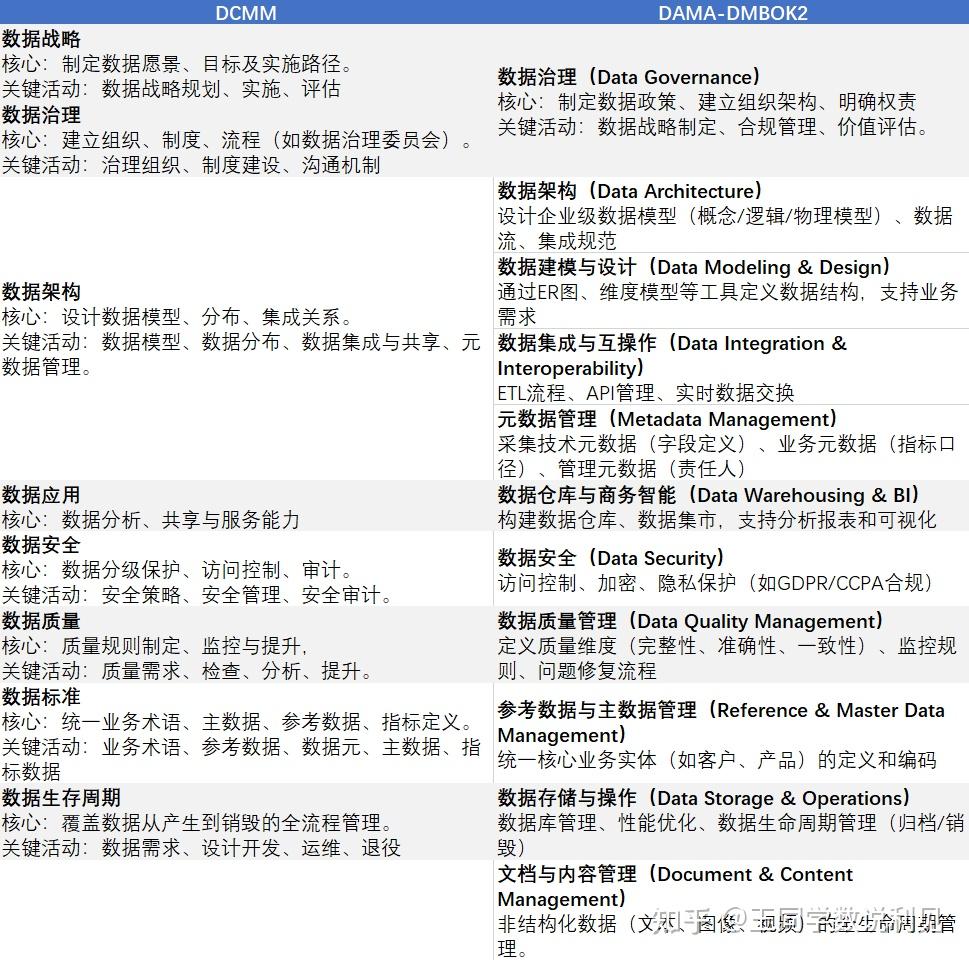The height and width of the screenshot is (960, 969).
Task: Click 核心：数据分析、共享与服务能力
Action: pyautogui.click(x=151, y=520)
